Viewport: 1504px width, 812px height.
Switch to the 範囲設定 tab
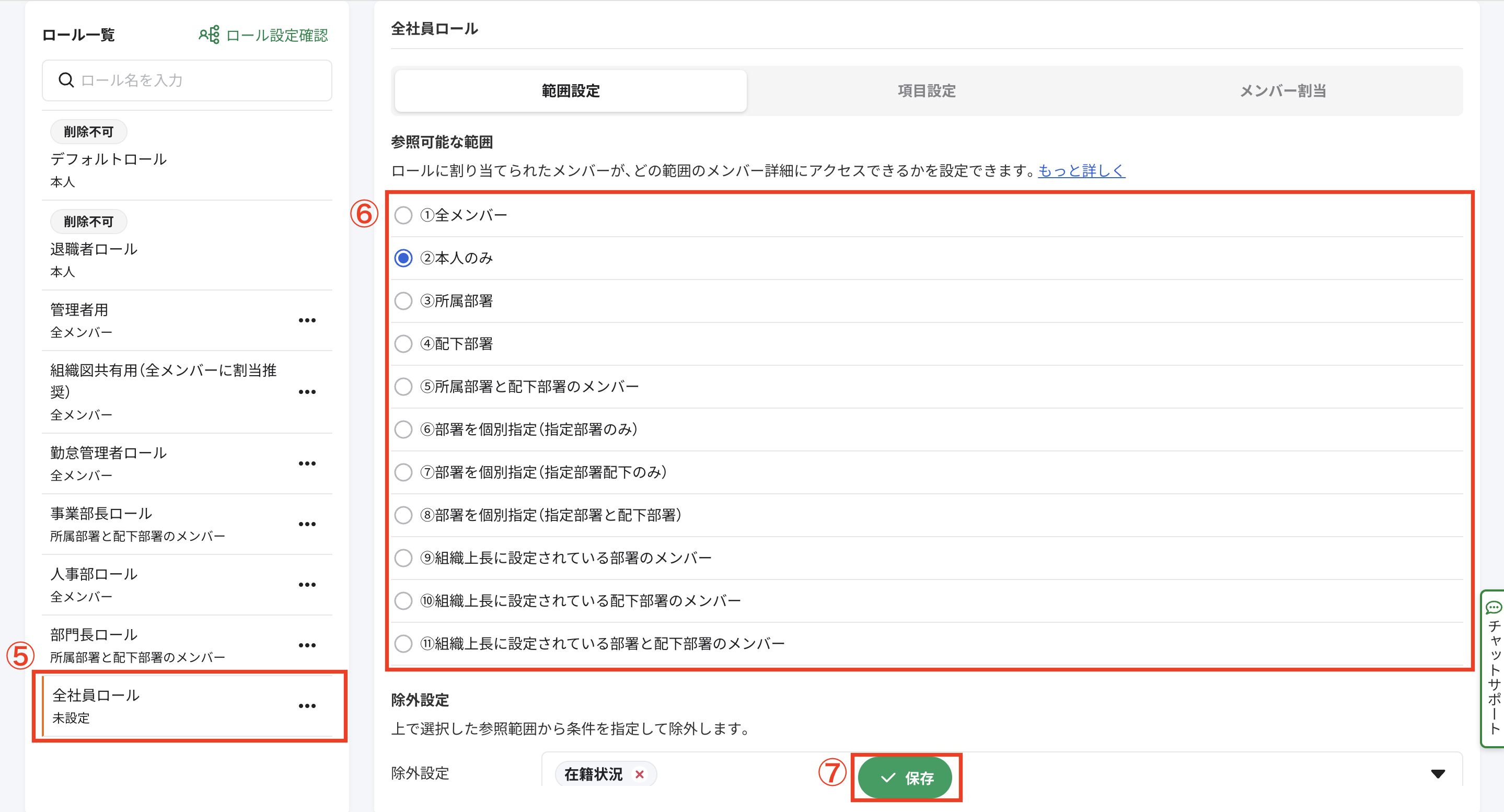571,91
